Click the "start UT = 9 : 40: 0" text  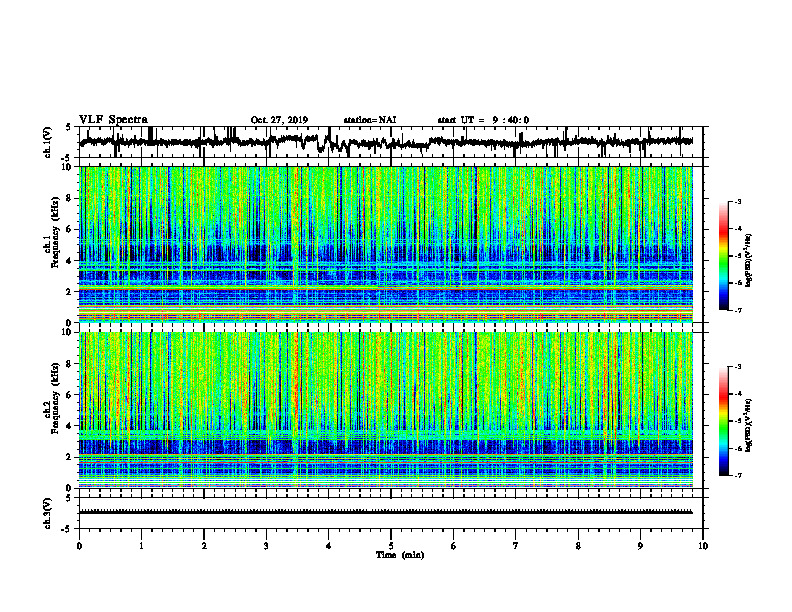483,120
